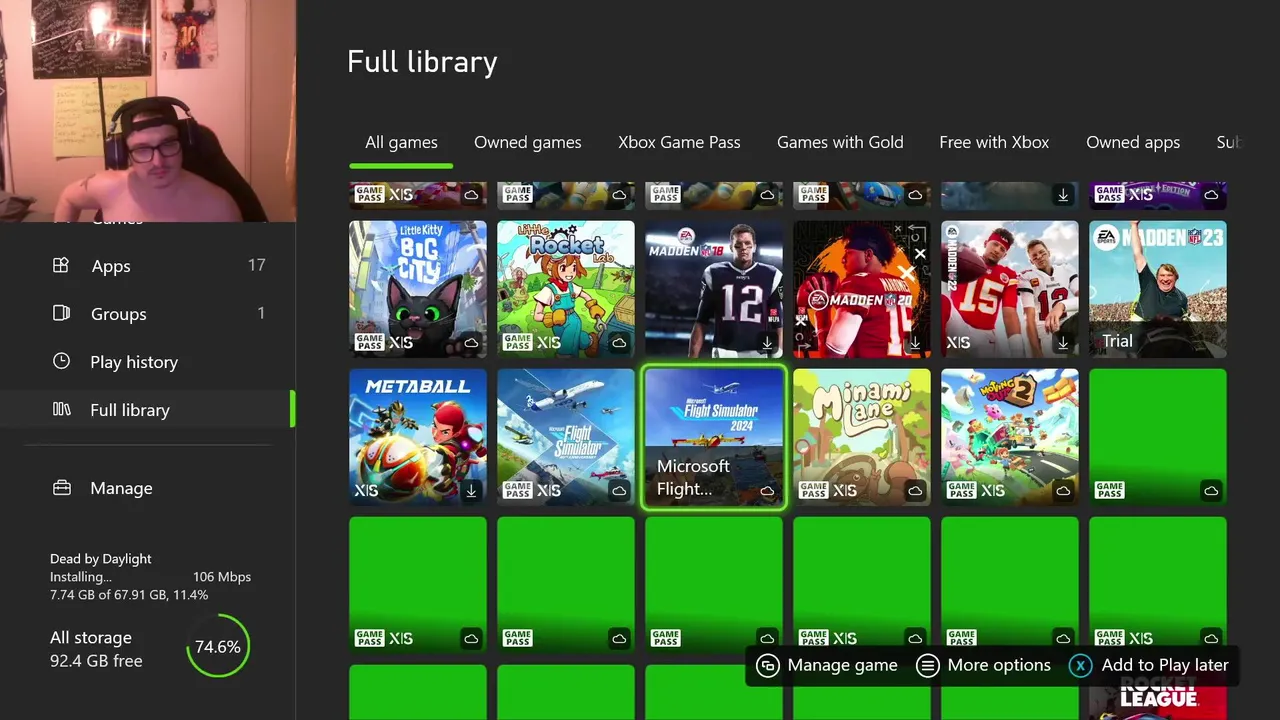Image resolution: width=1280 pixels, height=720 pixels.
Task: Click cloud icon on Little Kitty Big City
Action: click(x=471, y=343)
